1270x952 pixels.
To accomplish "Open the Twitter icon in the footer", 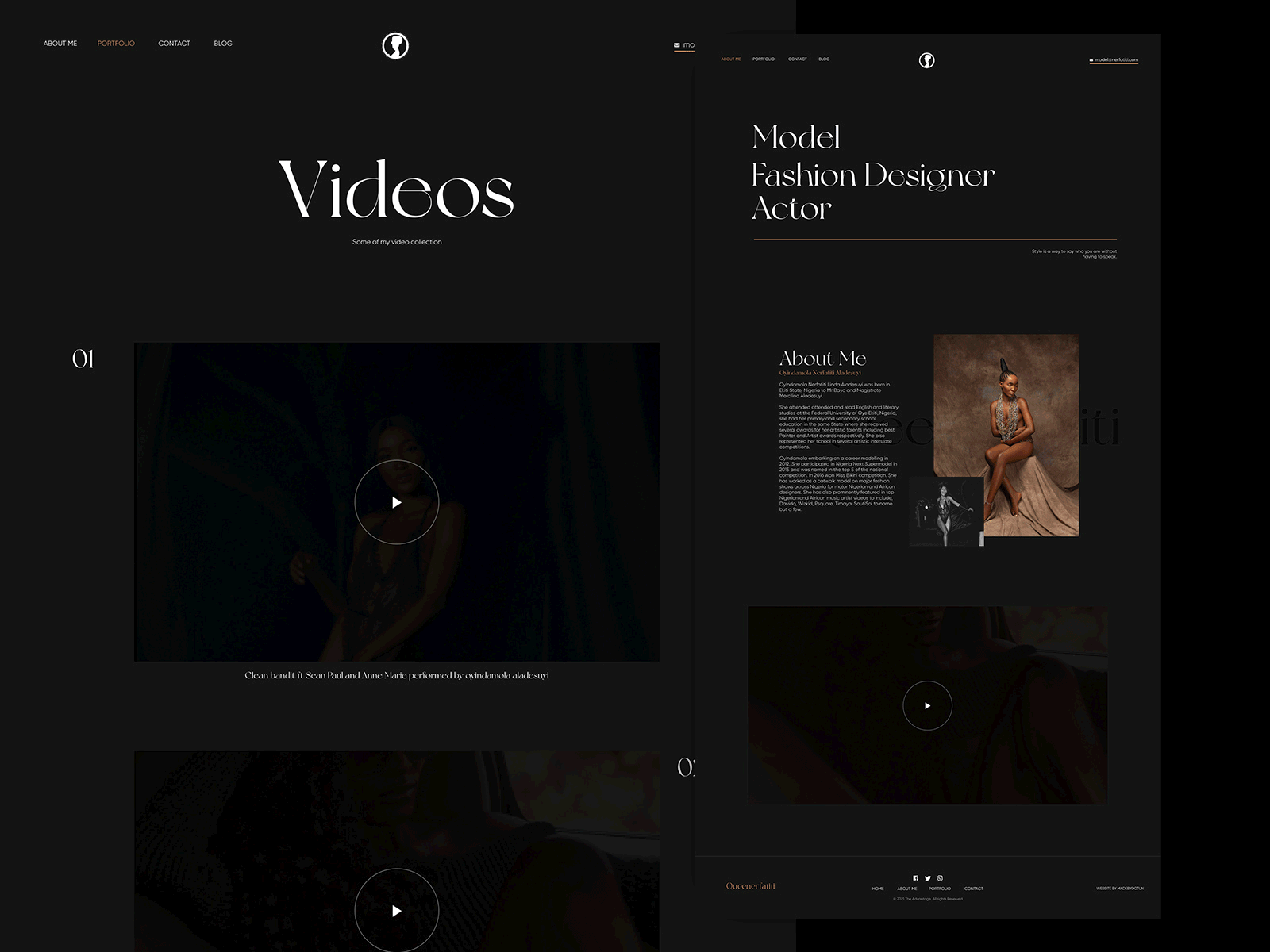I will tap(928, 877).
